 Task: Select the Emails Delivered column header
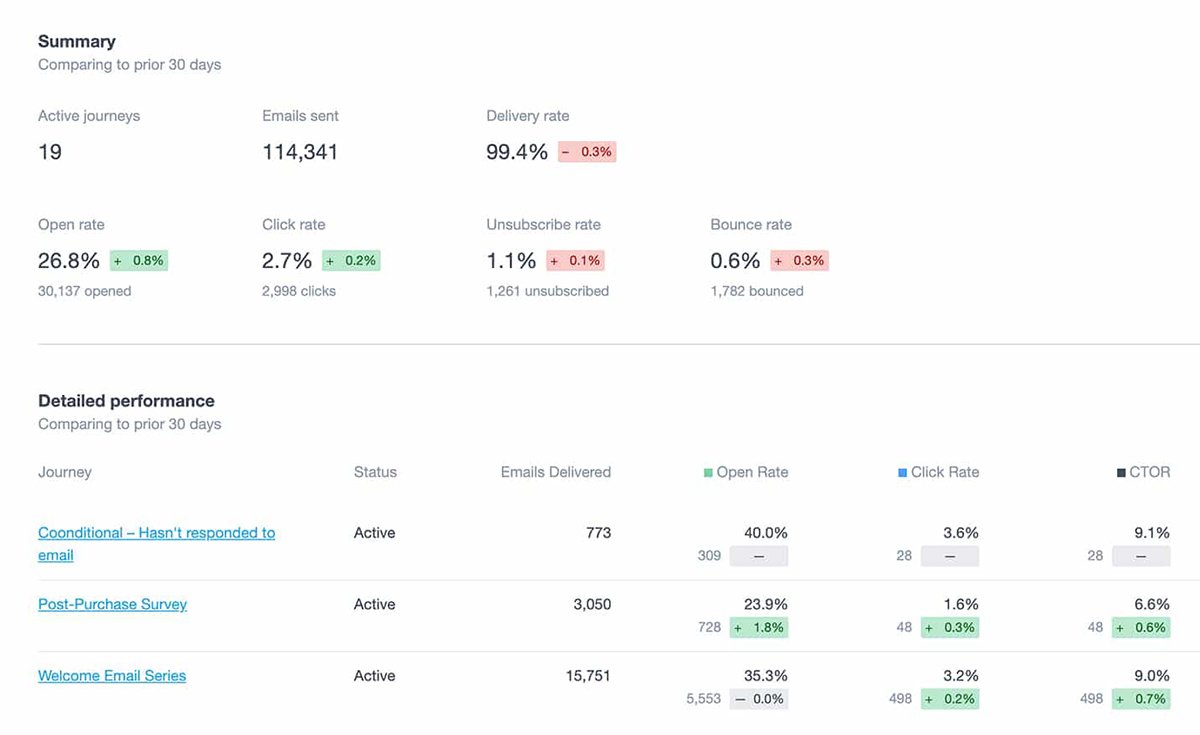click(x=555, y=472)
